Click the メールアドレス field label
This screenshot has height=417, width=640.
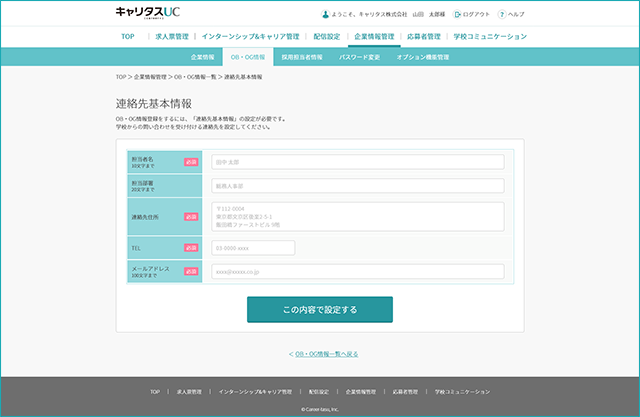150,269
